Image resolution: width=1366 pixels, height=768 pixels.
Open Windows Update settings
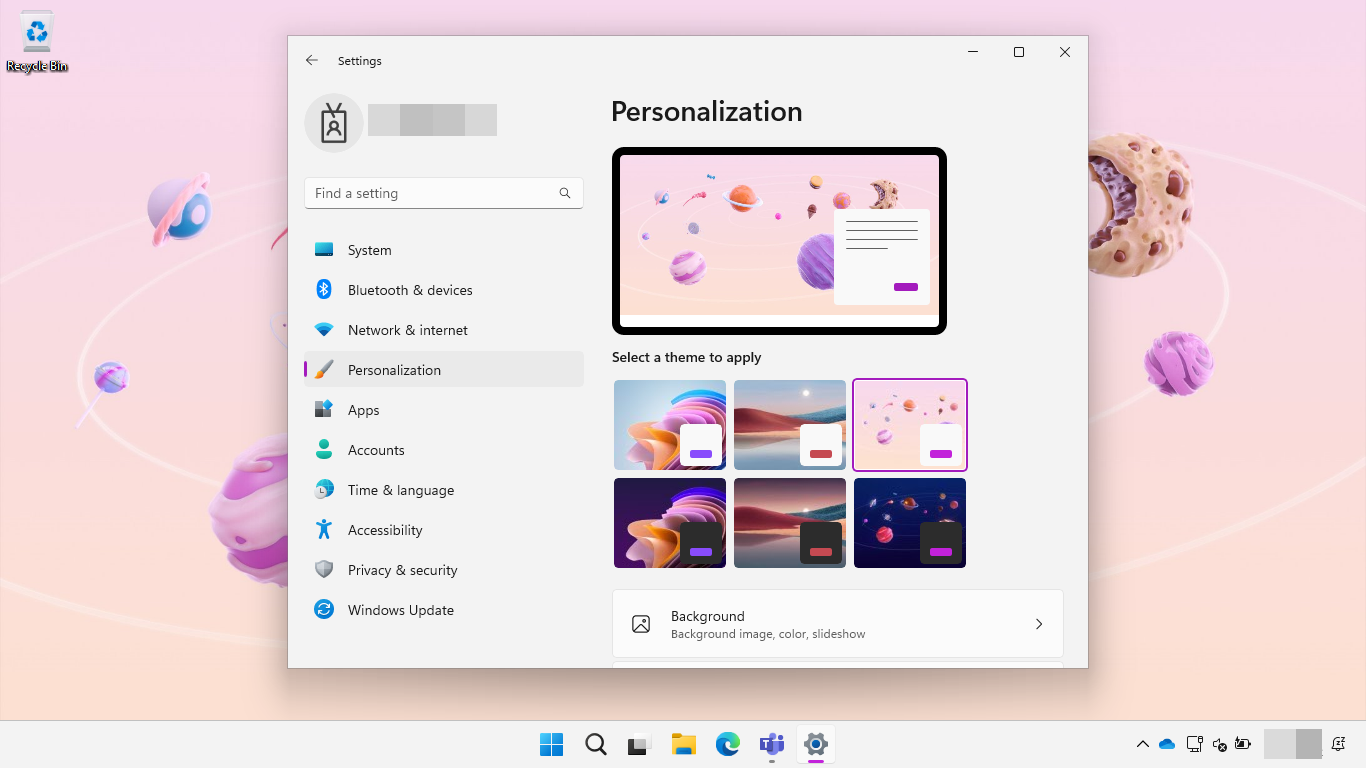point(400,609)
